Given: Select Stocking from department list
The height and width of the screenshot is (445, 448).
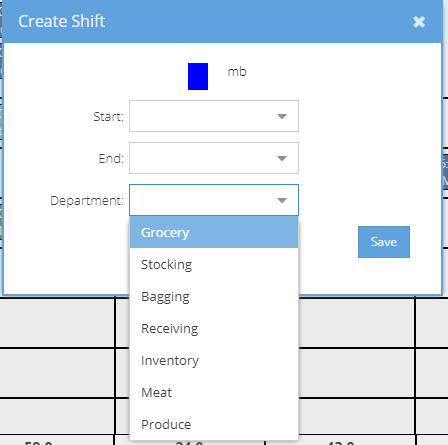Looking at the screenshot, I should tap(214, 264).
